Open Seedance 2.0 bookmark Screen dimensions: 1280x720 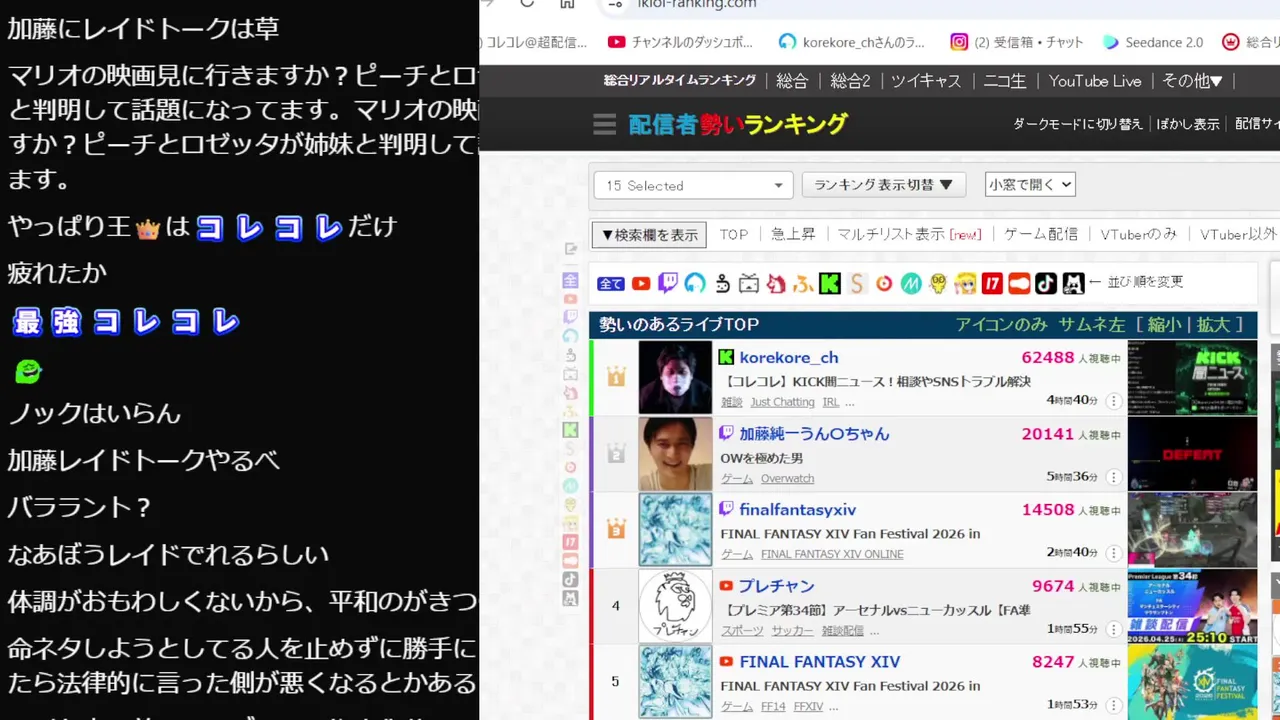pos(1153,42)
